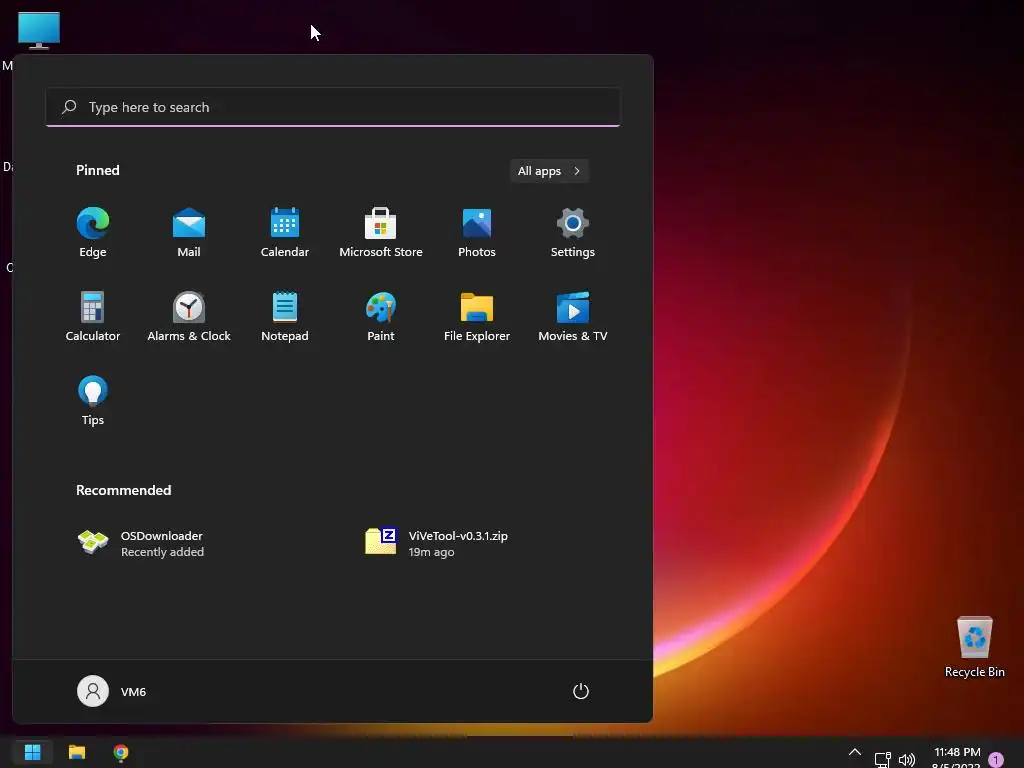Image resolution: width=1024 pixels, height=768 pixels.
Task: Launch the Photos app
Action: coord(477,232)
